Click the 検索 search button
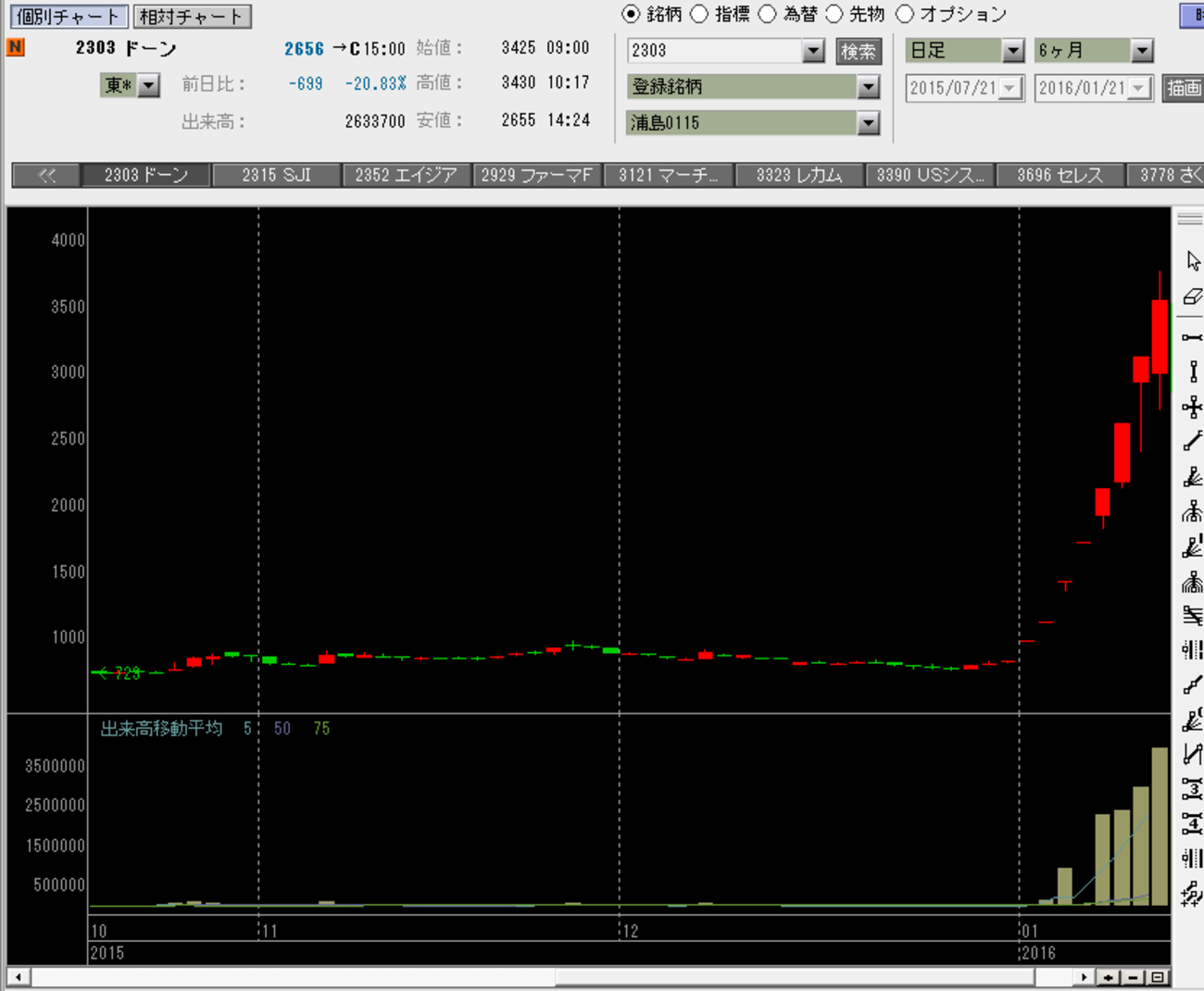 (x=858, y=51)
